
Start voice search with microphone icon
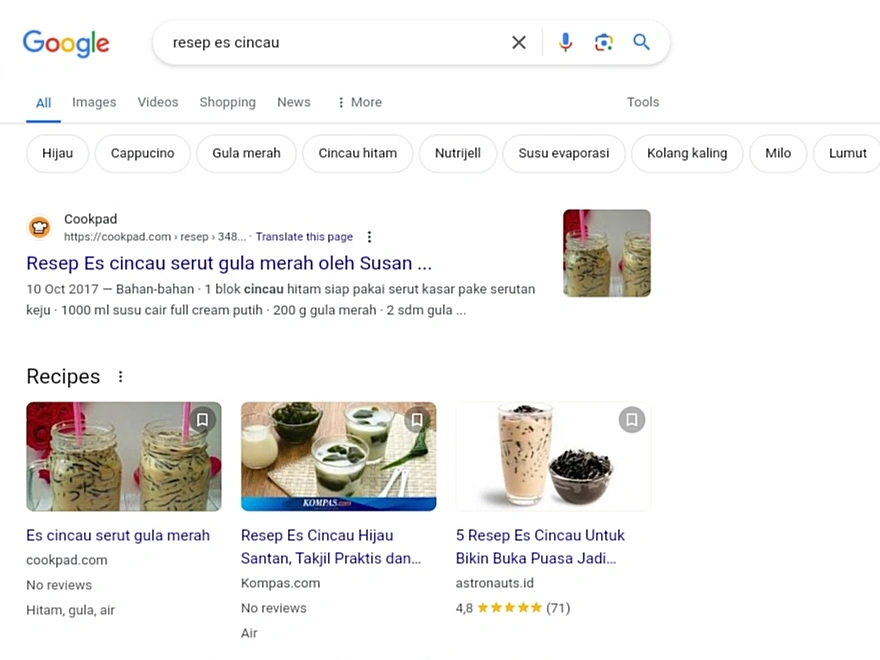[566, 43]
